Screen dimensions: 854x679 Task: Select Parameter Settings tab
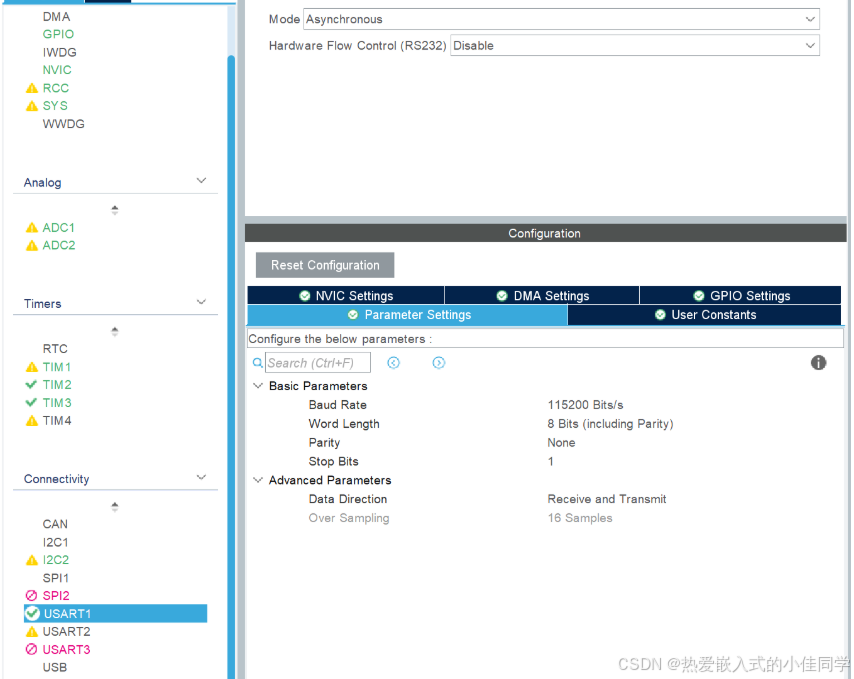pos(407,315)
